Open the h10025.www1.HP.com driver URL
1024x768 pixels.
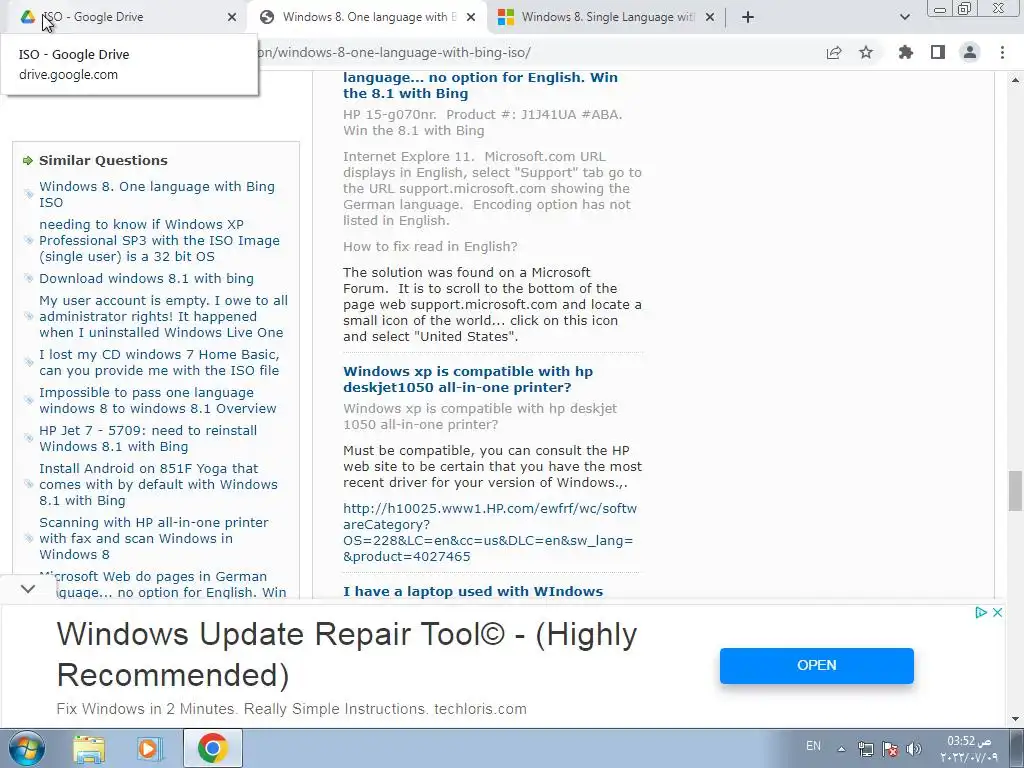coord(490,532)
